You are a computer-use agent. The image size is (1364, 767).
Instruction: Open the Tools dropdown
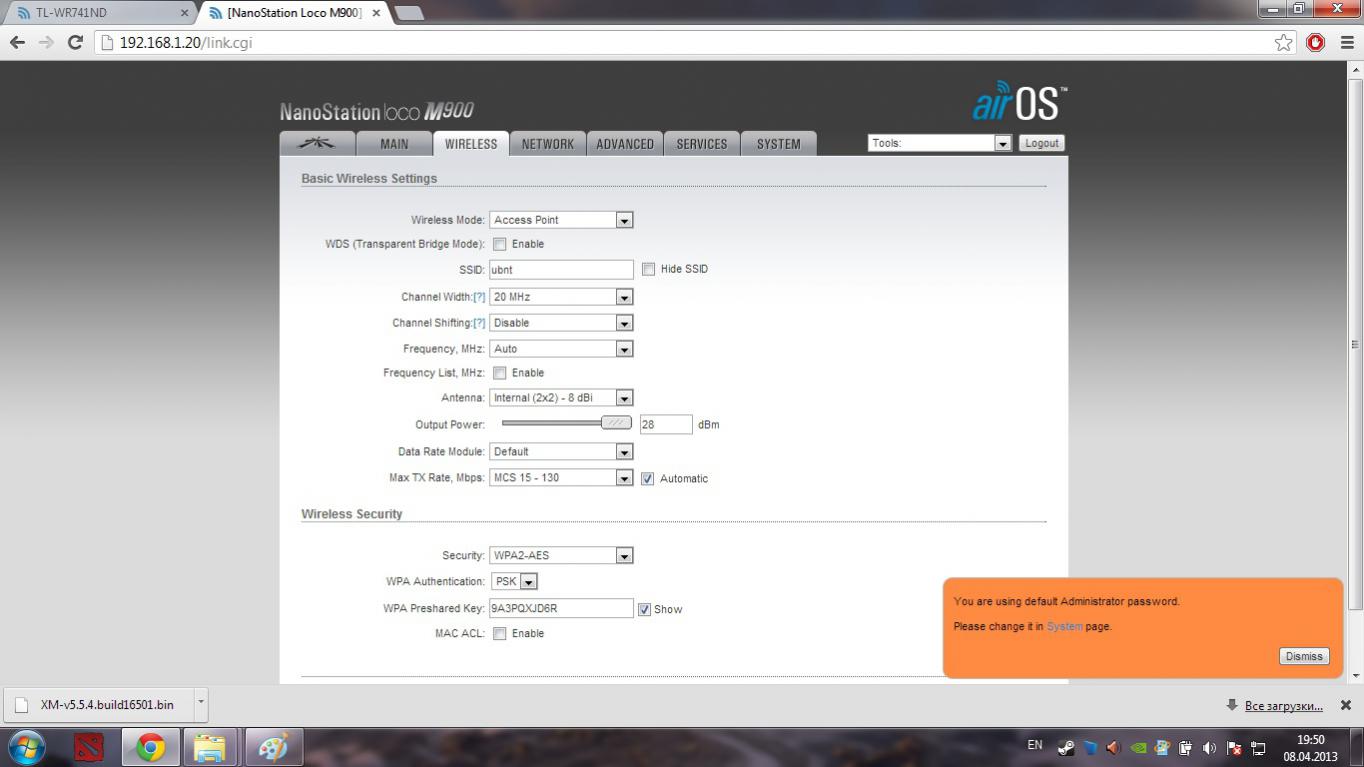(x=940, y=143)
